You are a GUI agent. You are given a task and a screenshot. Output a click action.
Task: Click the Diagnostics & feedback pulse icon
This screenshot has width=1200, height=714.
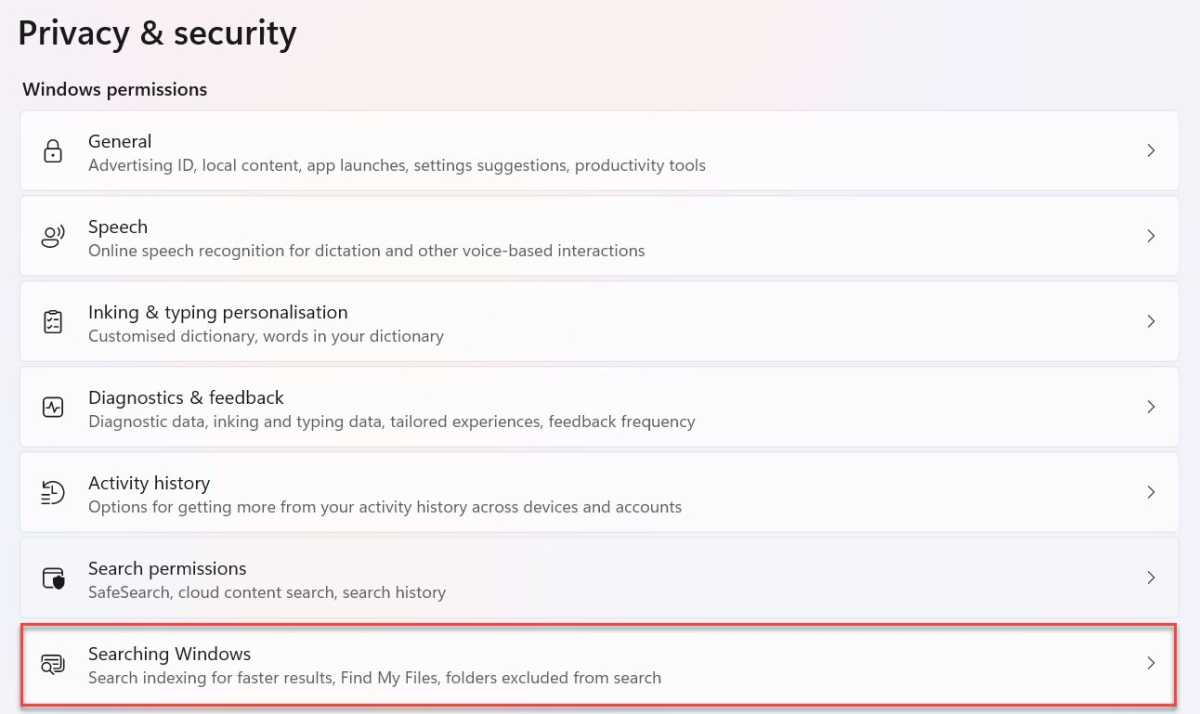pyautogui.click(x=52, y=407)
